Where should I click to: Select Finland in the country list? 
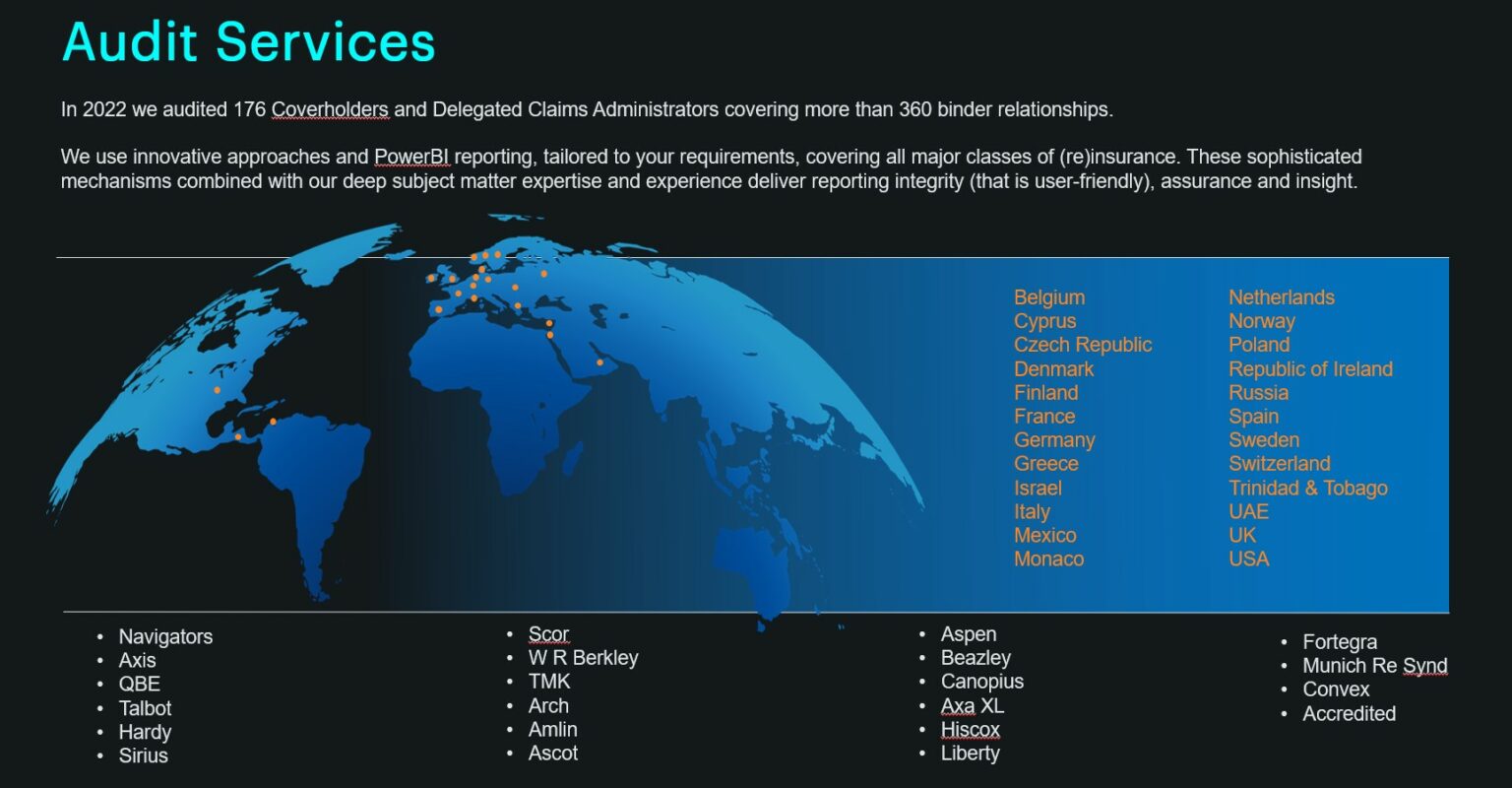point(1046,393)
